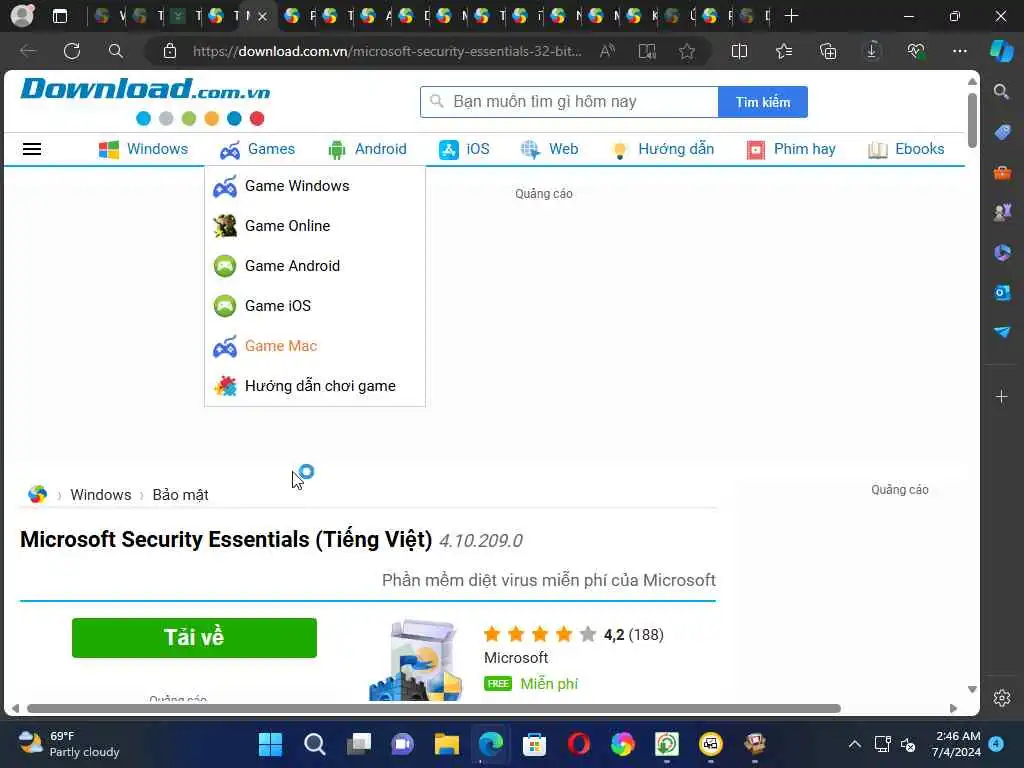Click Windows breadcrumb link
Screen dimensions: 1024x768
[101, 495]
